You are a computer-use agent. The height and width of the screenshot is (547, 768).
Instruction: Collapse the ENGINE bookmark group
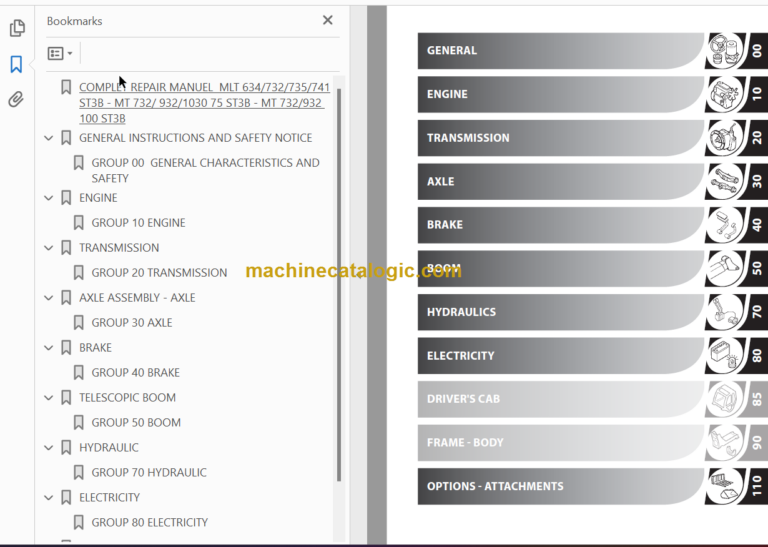tap(48, 198)
